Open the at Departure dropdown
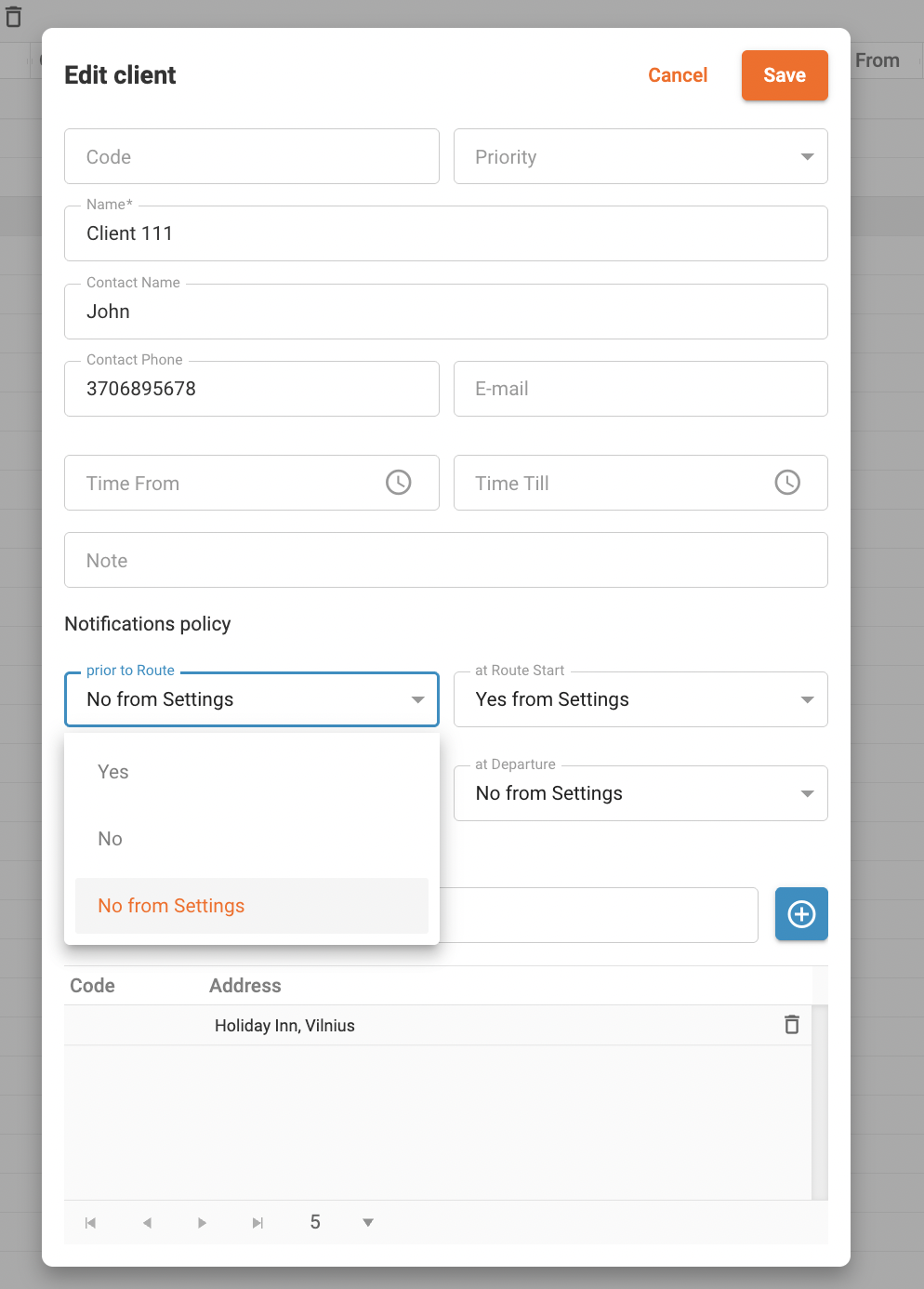The width and height of the screenshot is (924, 1289). 640,793
